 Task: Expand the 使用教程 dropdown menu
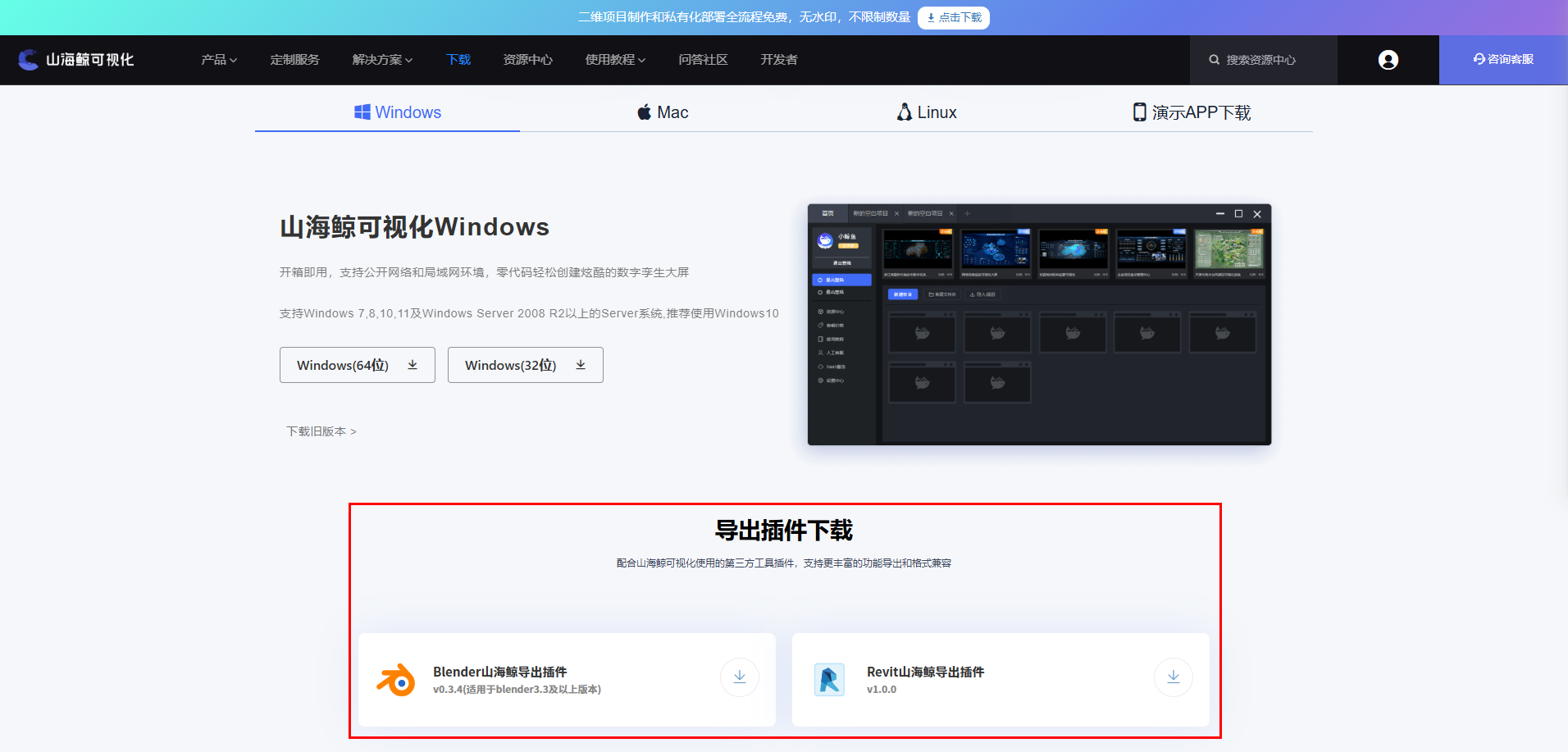[x=615, y=60]
